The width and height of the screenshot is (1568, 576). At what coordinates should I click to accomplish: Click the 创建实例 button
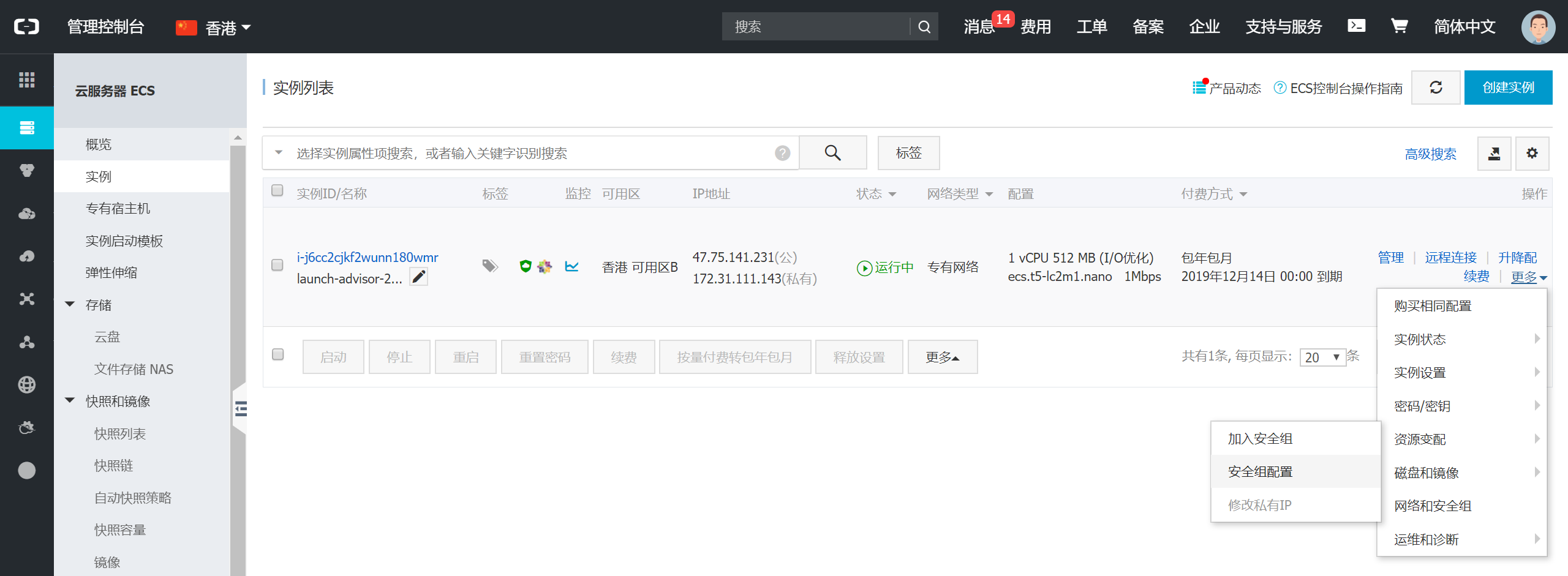1508,88
